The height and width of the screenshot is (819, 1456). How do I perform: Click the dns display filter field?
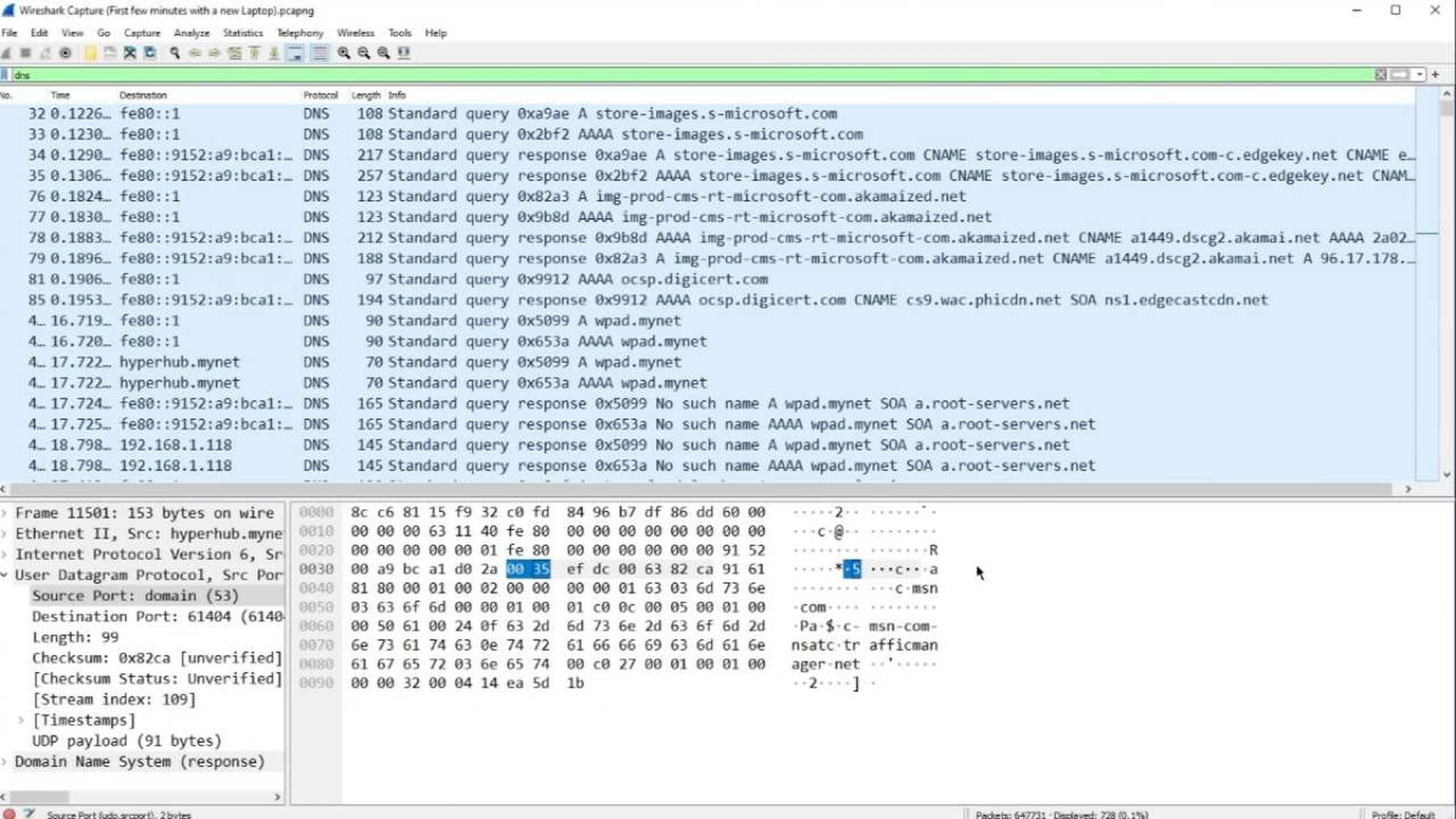(692, 75)
